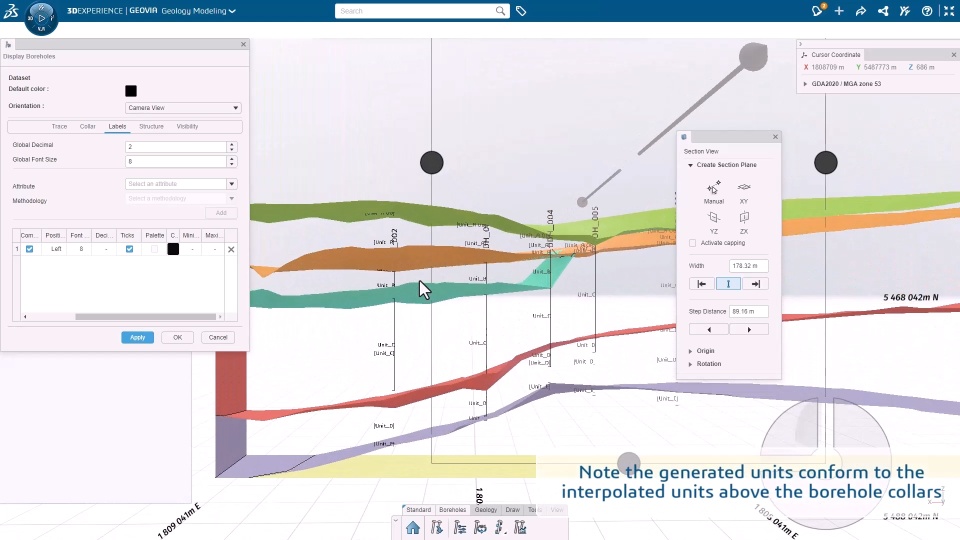
Task: Toggle the Com... checkbox in row 1
Action: coord(29,249)
